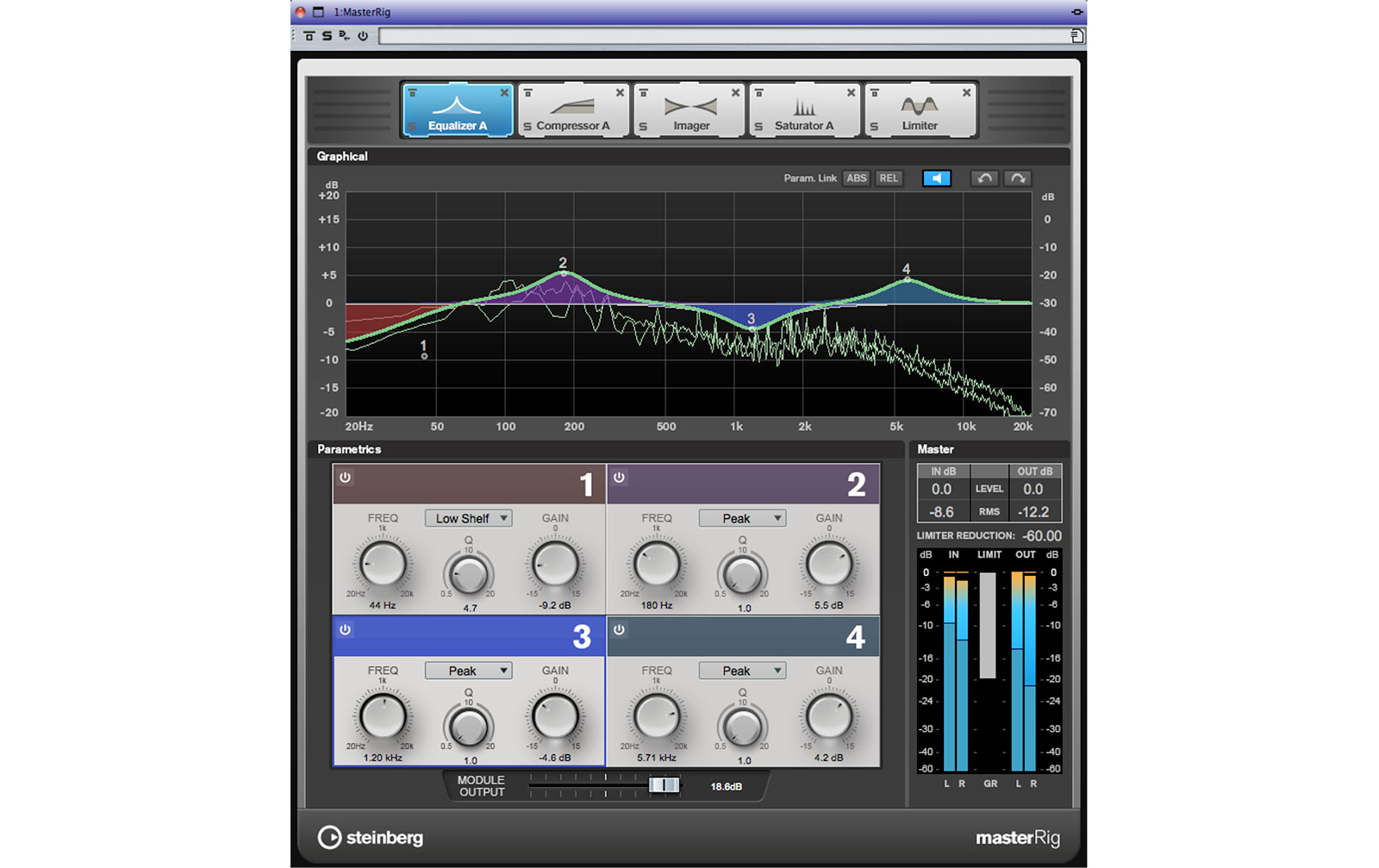Select band 2 handle on EQ graph
Screen dimensions: 1379x868
pos(564,273)
